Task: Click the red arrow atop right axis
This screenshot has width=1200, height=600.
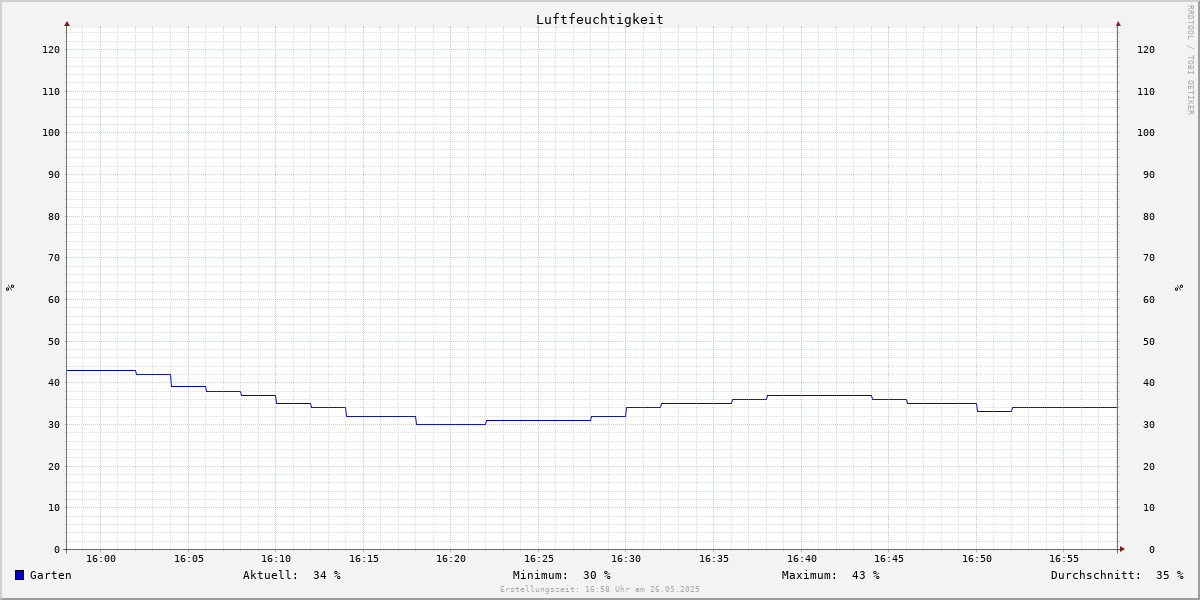Action: (x=1118, y=23)
